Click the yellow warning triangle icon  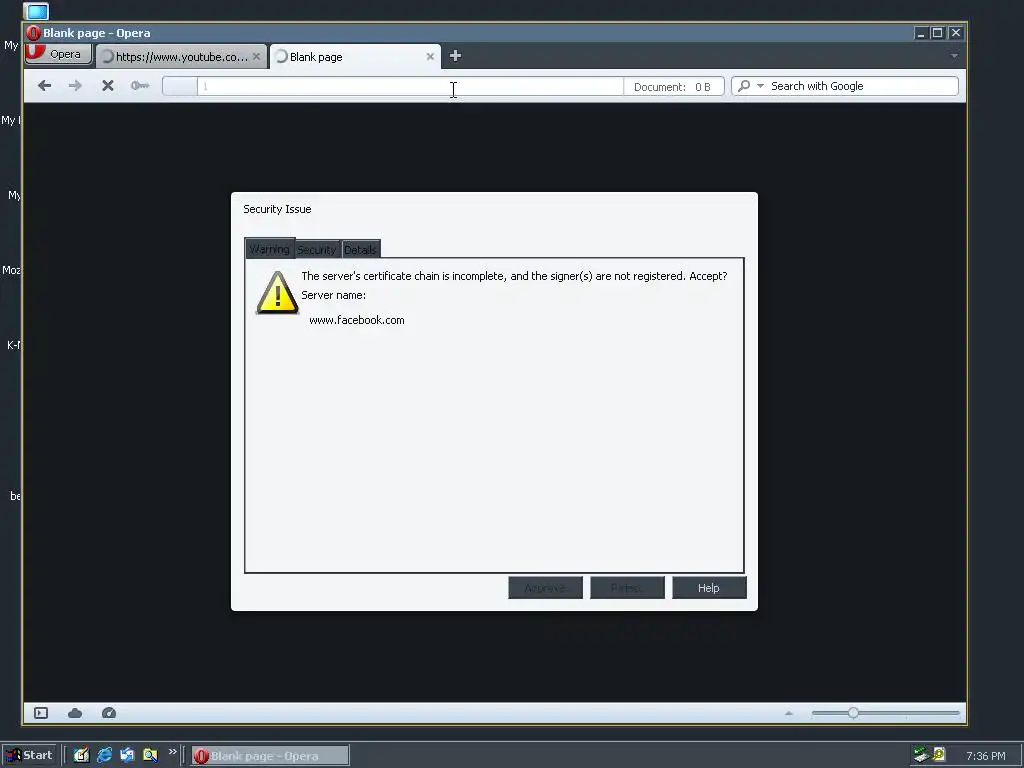(x=278, y=293)
